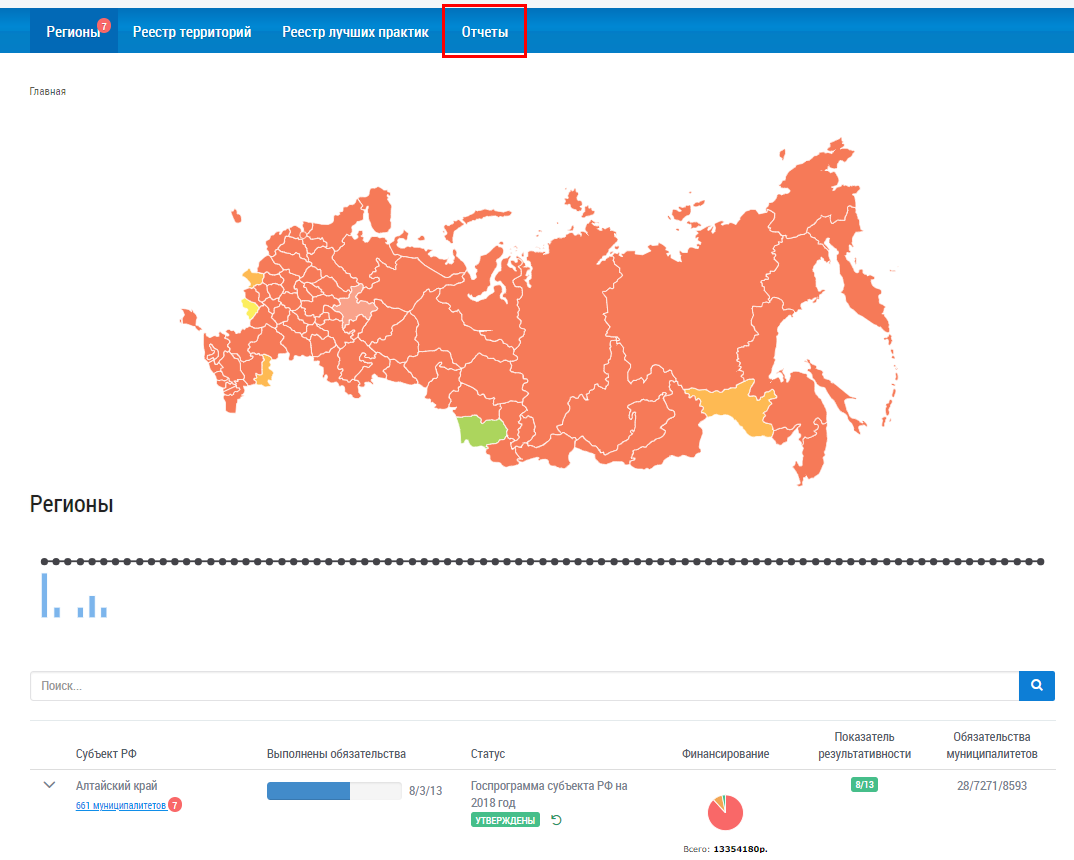Click the financing pie chart

(725, 812)
